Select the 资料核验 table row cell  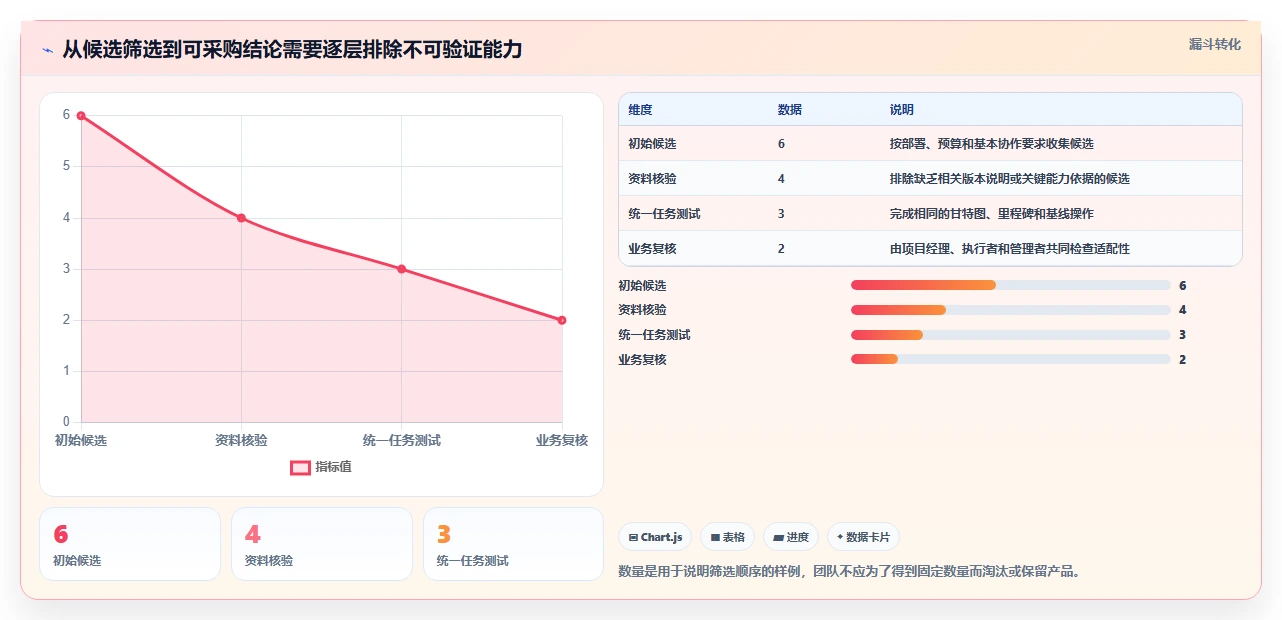click(x=653, y=179)
